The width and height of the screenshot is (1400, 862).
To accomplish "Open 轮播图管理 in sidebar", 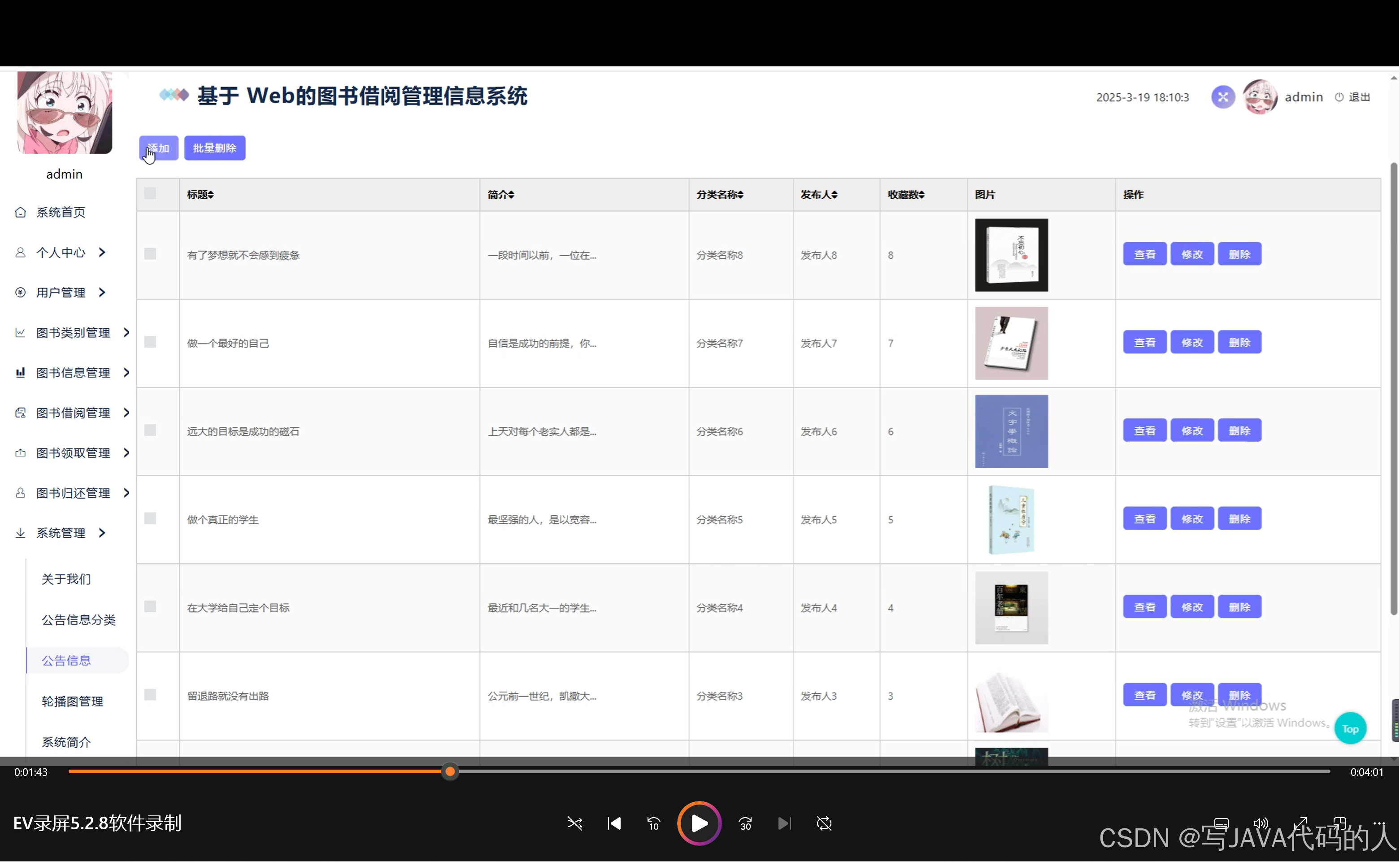I will tap(72, 701).
